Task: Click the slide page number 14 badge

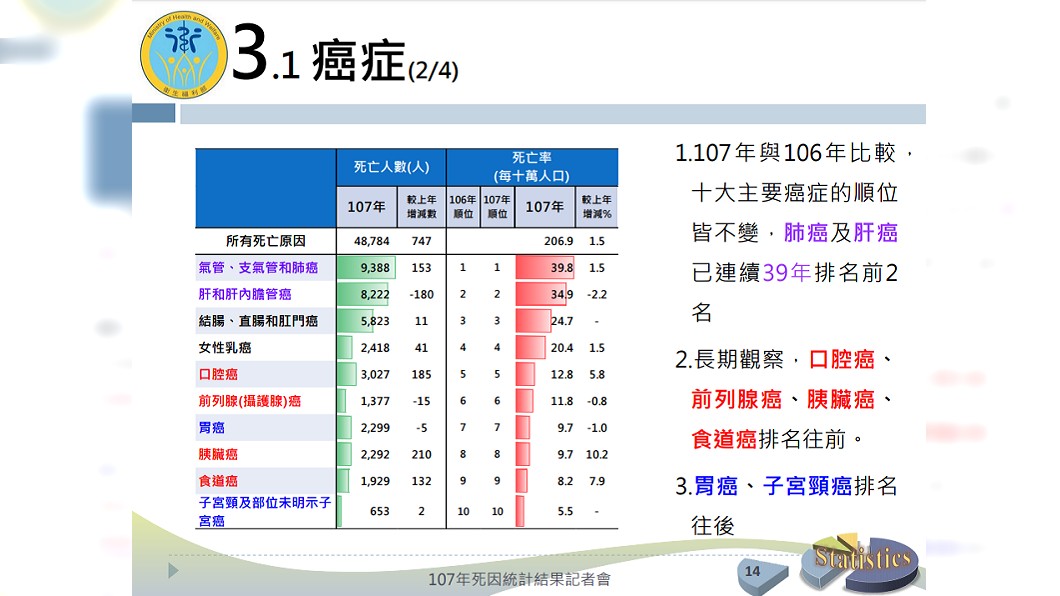Action: (x=761, y=575)
